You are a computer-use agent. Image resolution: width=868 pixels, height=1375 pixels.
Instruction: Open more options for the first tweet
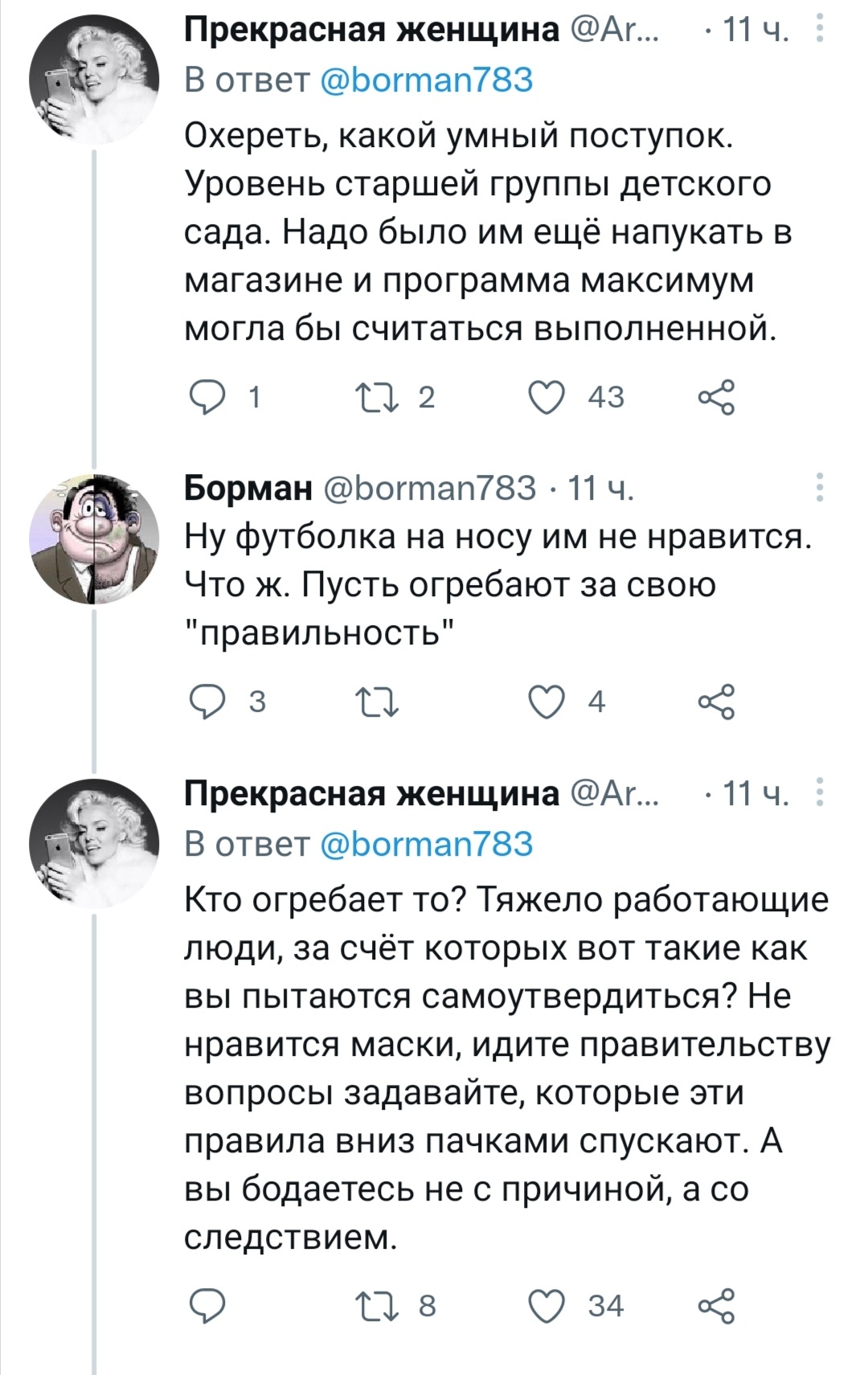pos(819,31)
